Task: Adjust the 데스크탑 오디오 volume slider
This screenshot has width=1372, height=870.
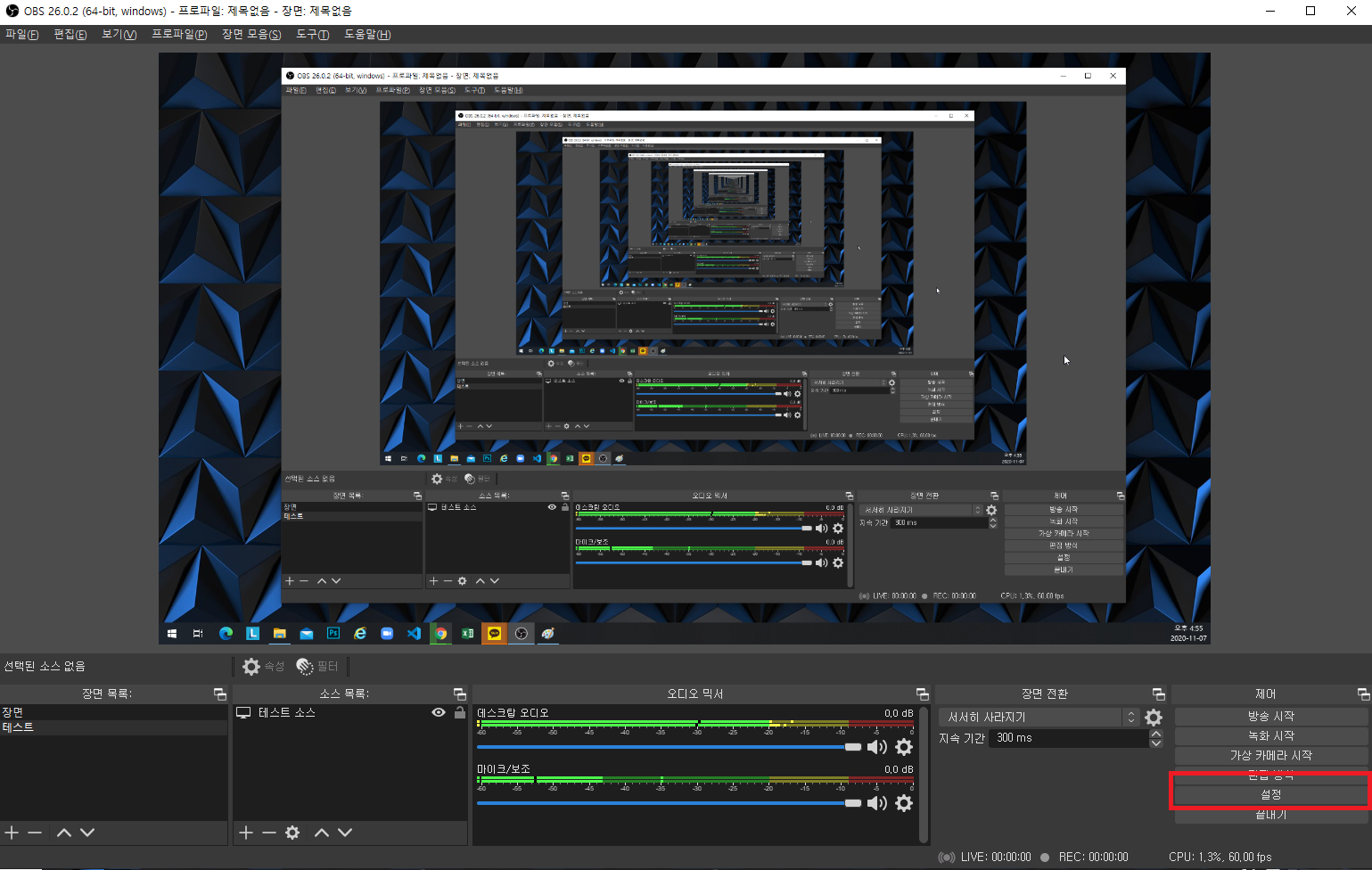Action: (x=669, y=747)
